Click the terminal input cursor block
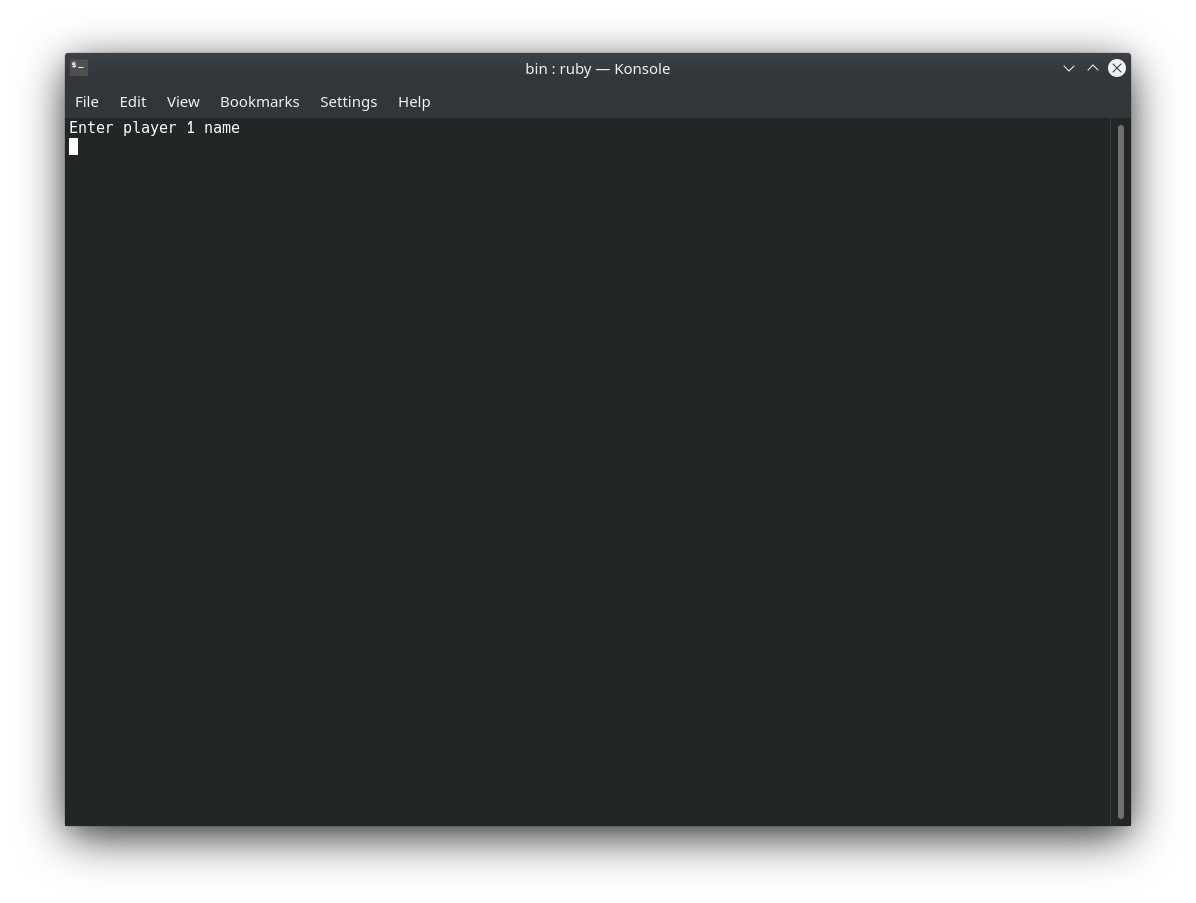This screenshot has width=1196, height=903. (73, 146)
